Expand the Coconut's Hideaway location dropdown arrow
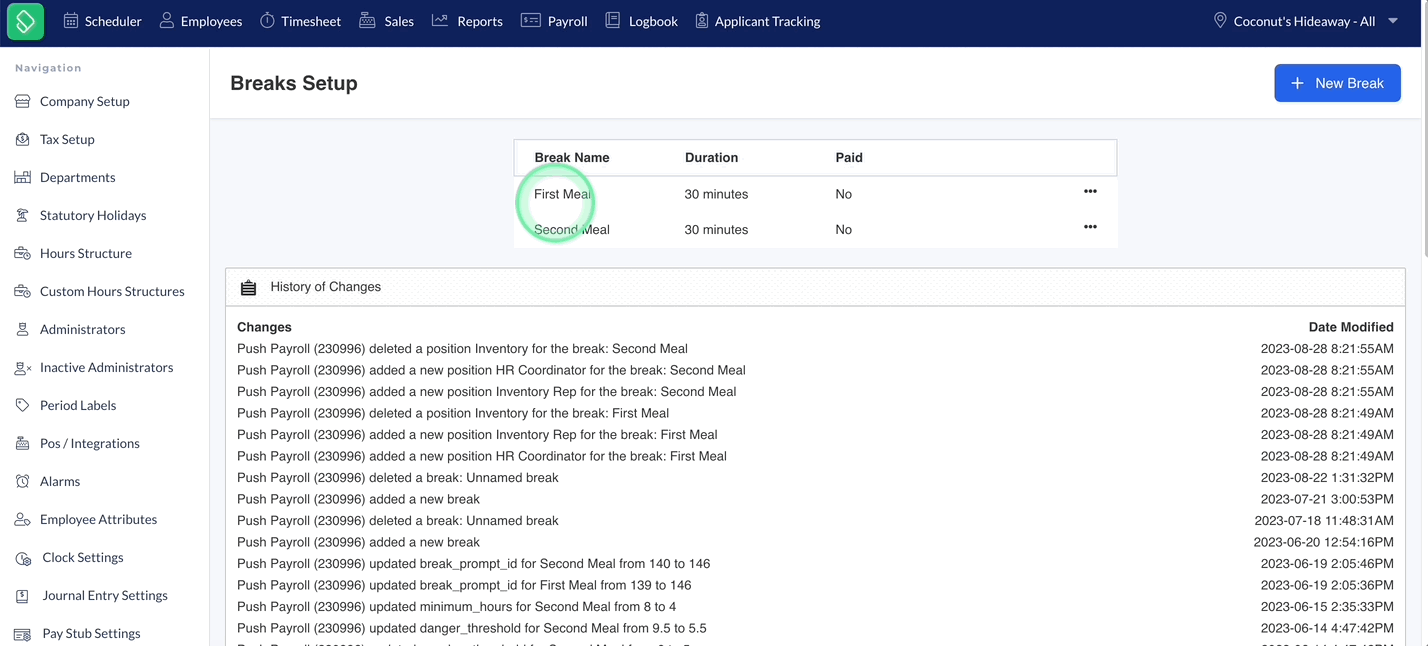The height and width of the screenshot is (646, 1428). [x=1393, y=21]
